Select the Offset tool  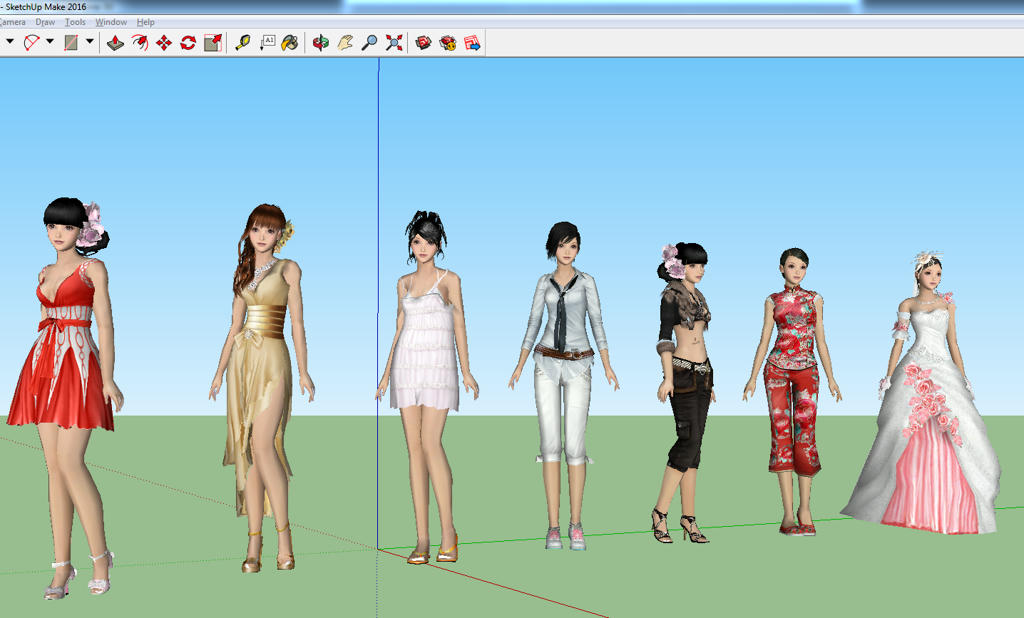pyautogui.click(x=140, y=43)
